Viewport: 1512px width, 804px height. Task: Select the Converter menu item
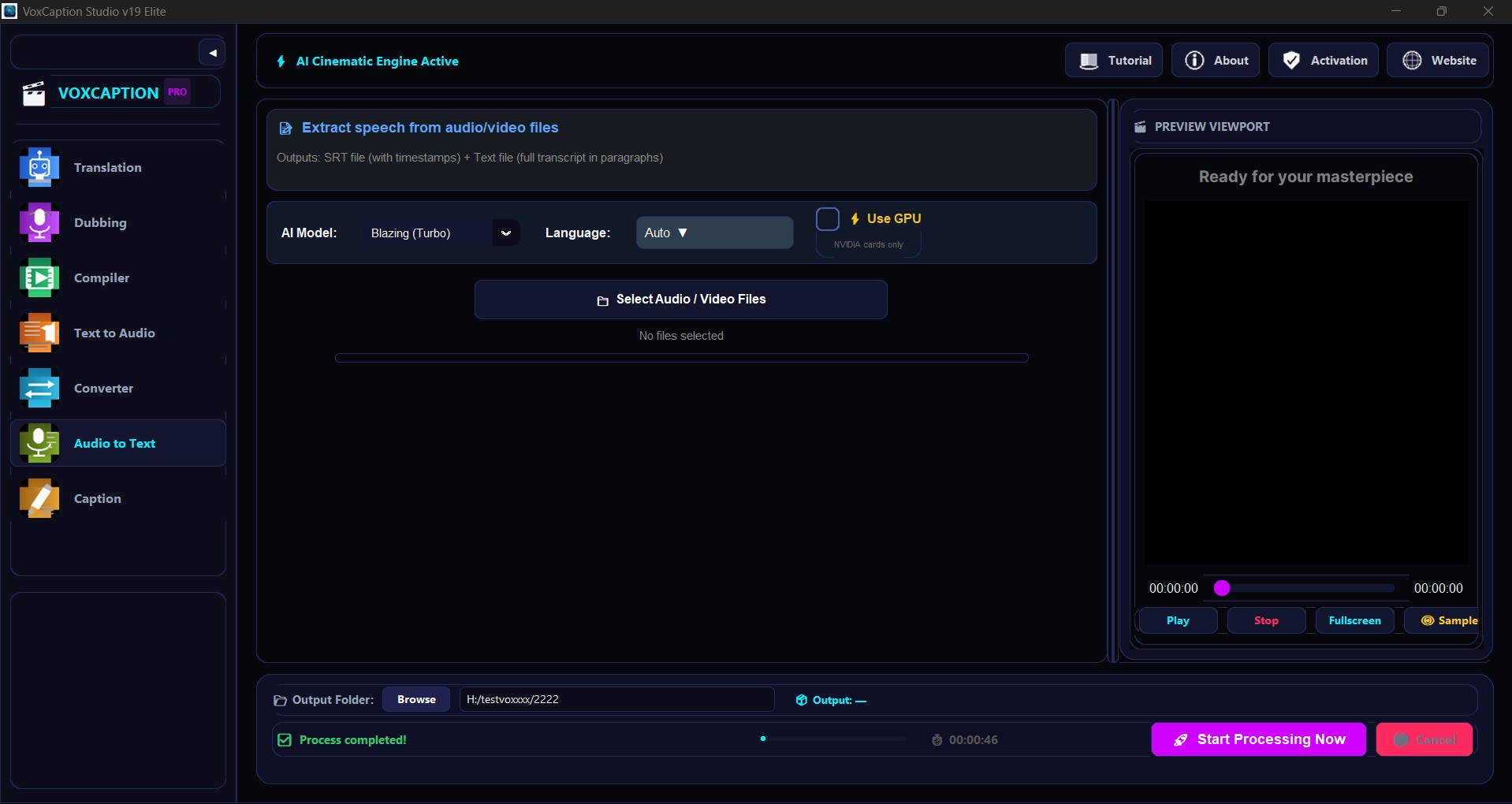point(118,388)
